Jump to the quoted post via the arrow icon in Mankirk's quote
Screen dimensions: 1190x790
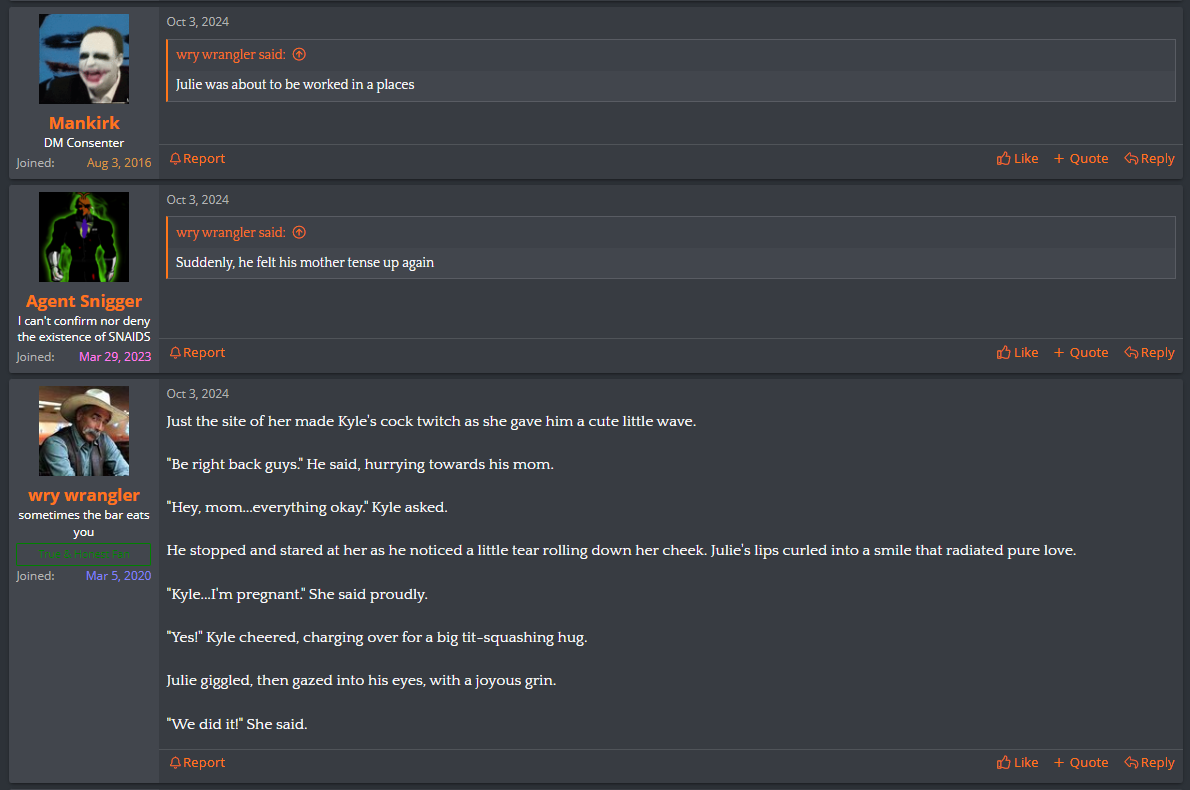299,55
